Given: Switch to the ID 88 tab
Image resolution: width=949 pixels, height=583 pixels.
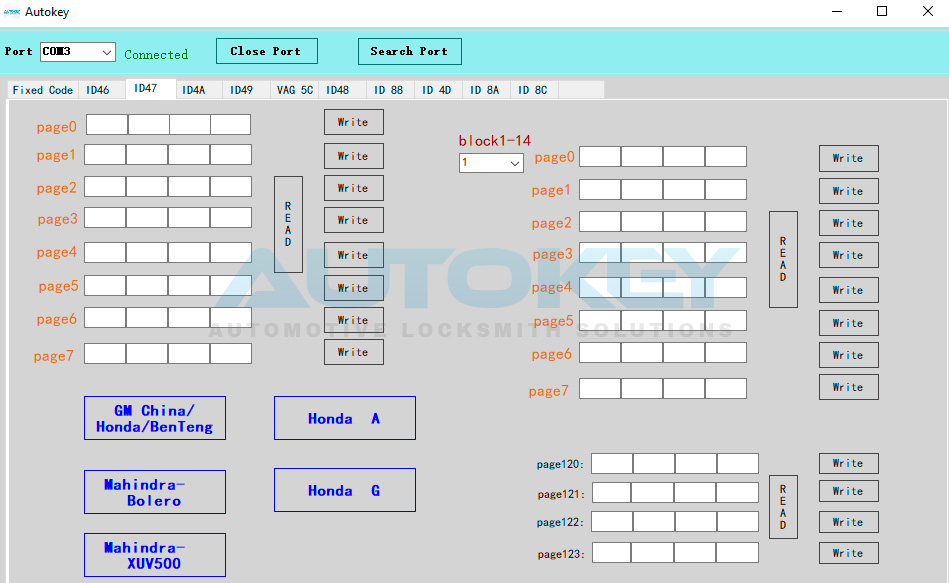Looking at the screenshot, I should point(389,90).
